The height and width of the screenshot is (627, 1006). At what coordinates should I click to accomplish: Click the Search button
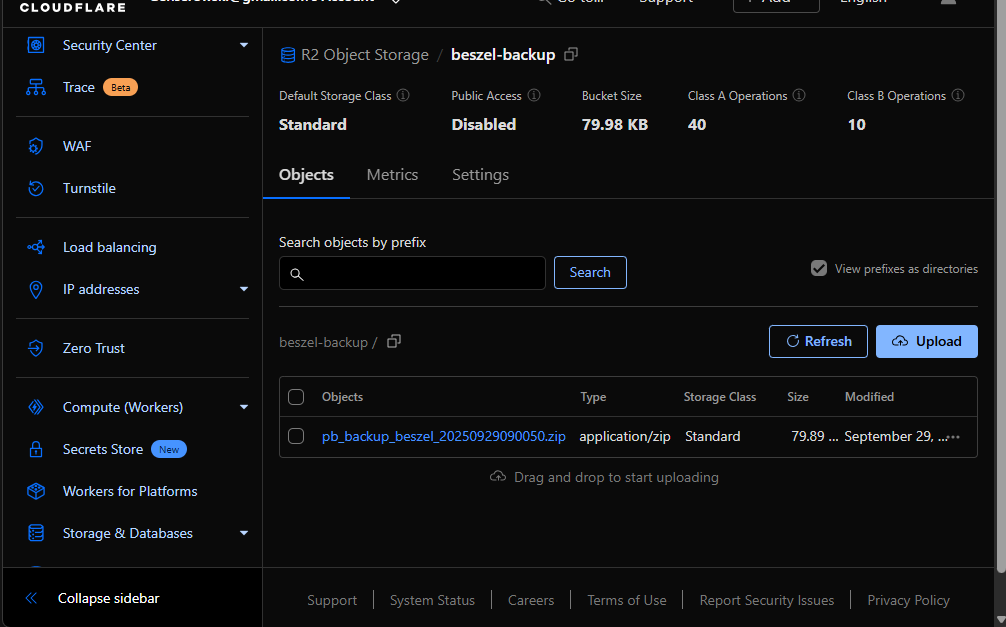tap(590, 273)
